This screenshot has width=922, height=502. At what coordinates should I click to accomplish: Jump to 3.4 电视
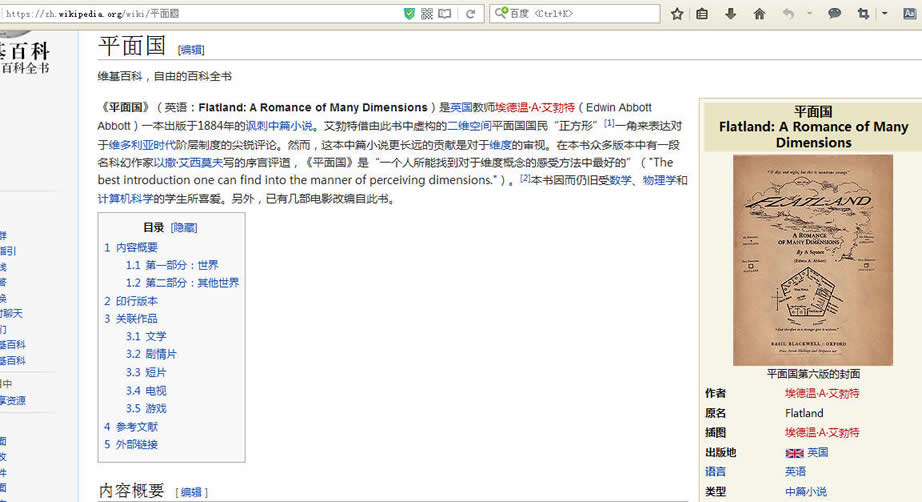pos(146,390)
